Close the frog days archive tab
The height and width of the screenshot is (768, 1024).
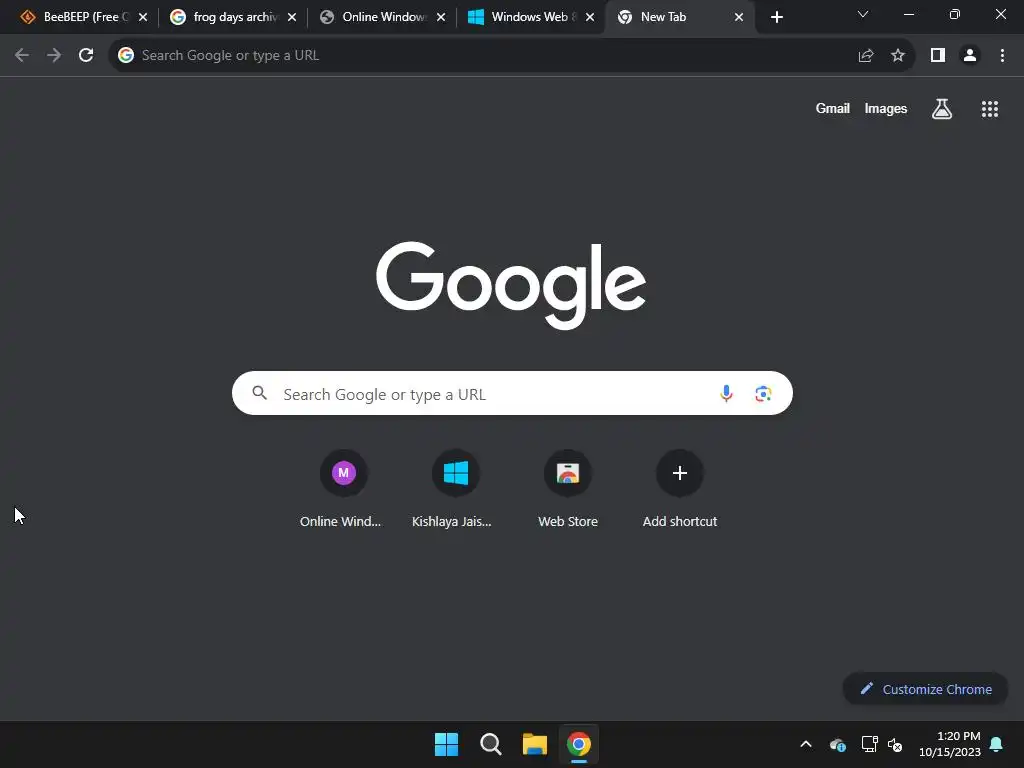coord(292,18)
